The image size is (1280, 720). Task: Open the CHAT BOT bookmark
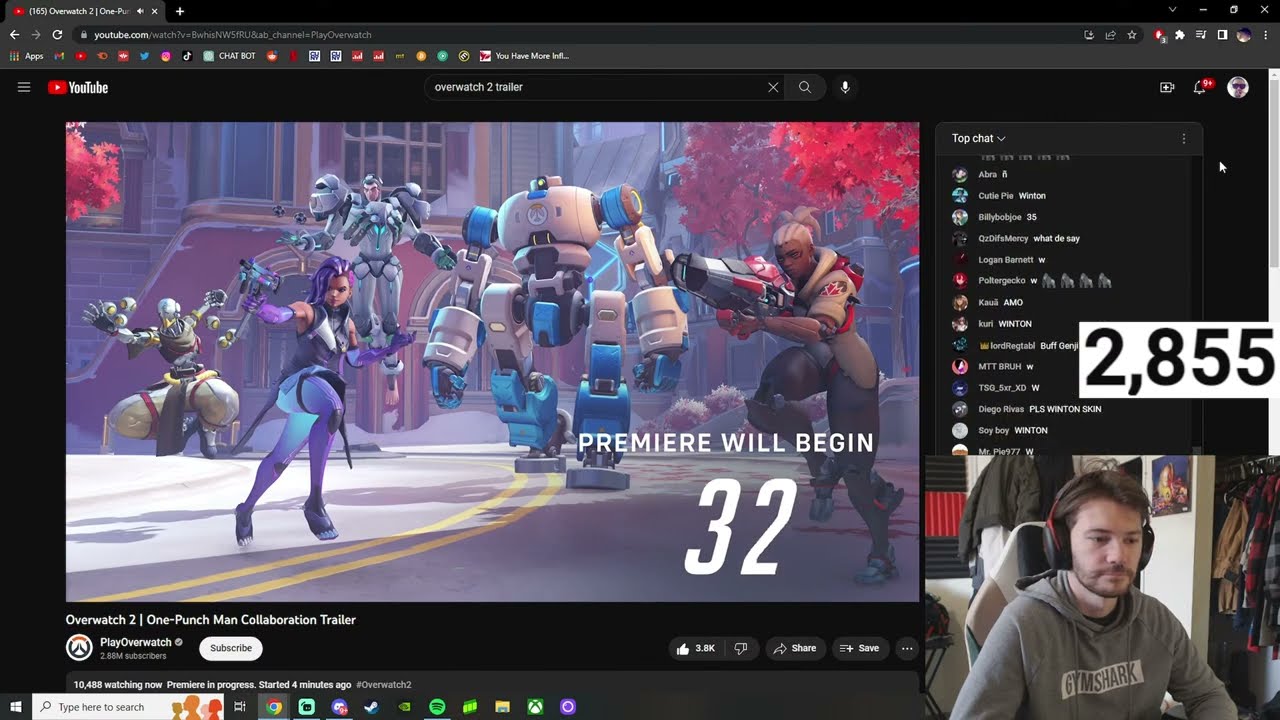(x=229, y=56)
